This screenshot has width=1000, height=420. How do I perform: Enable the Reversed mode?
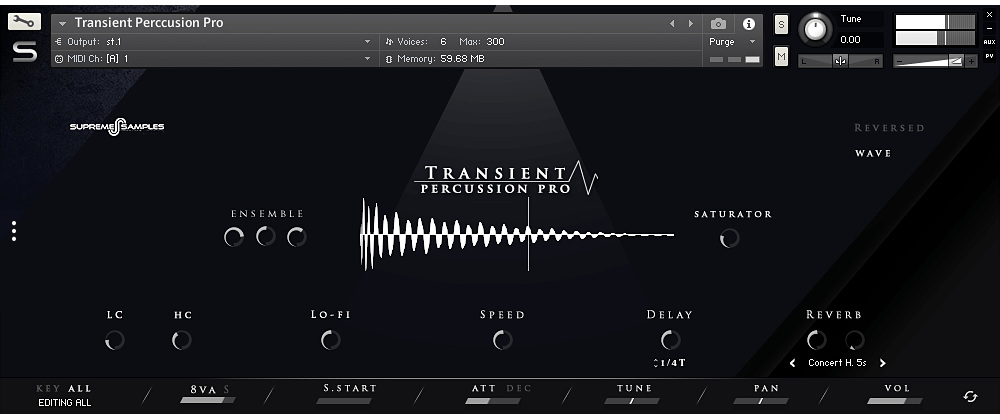(x=889, y=127)
